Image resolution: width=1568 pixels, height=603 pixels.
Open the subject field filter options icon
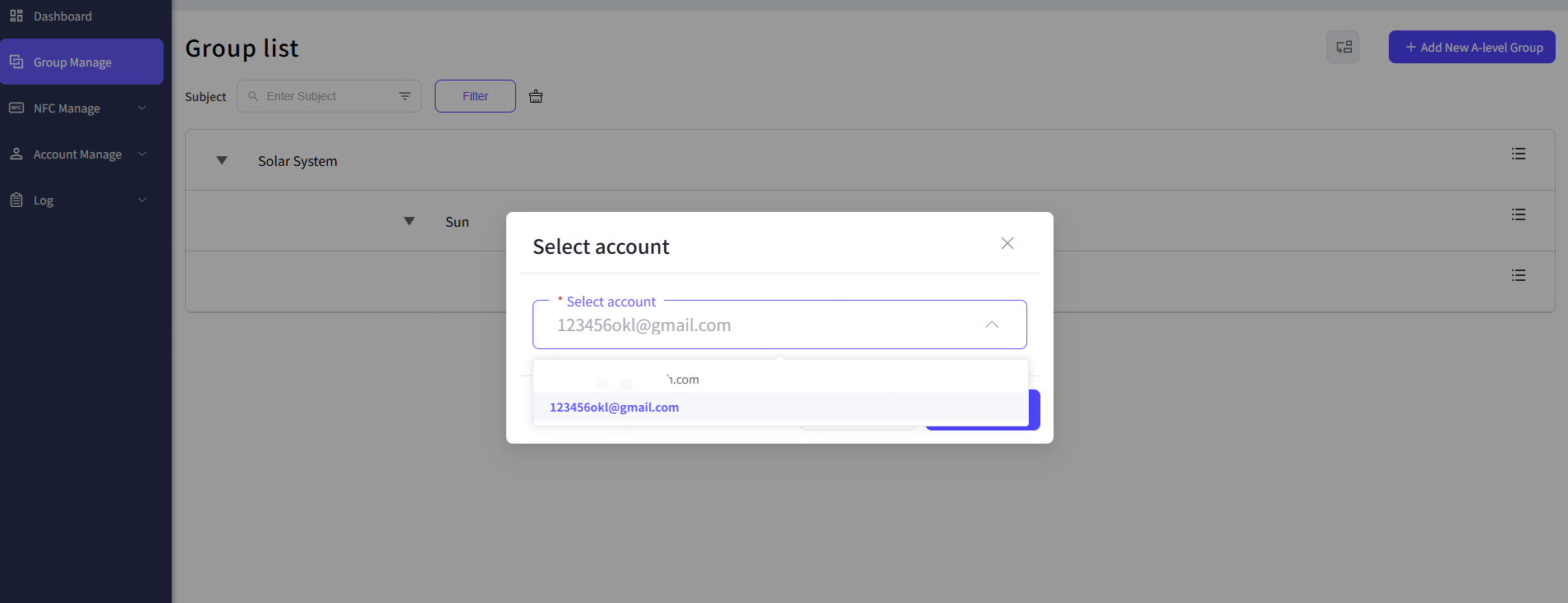pos(405,96)
